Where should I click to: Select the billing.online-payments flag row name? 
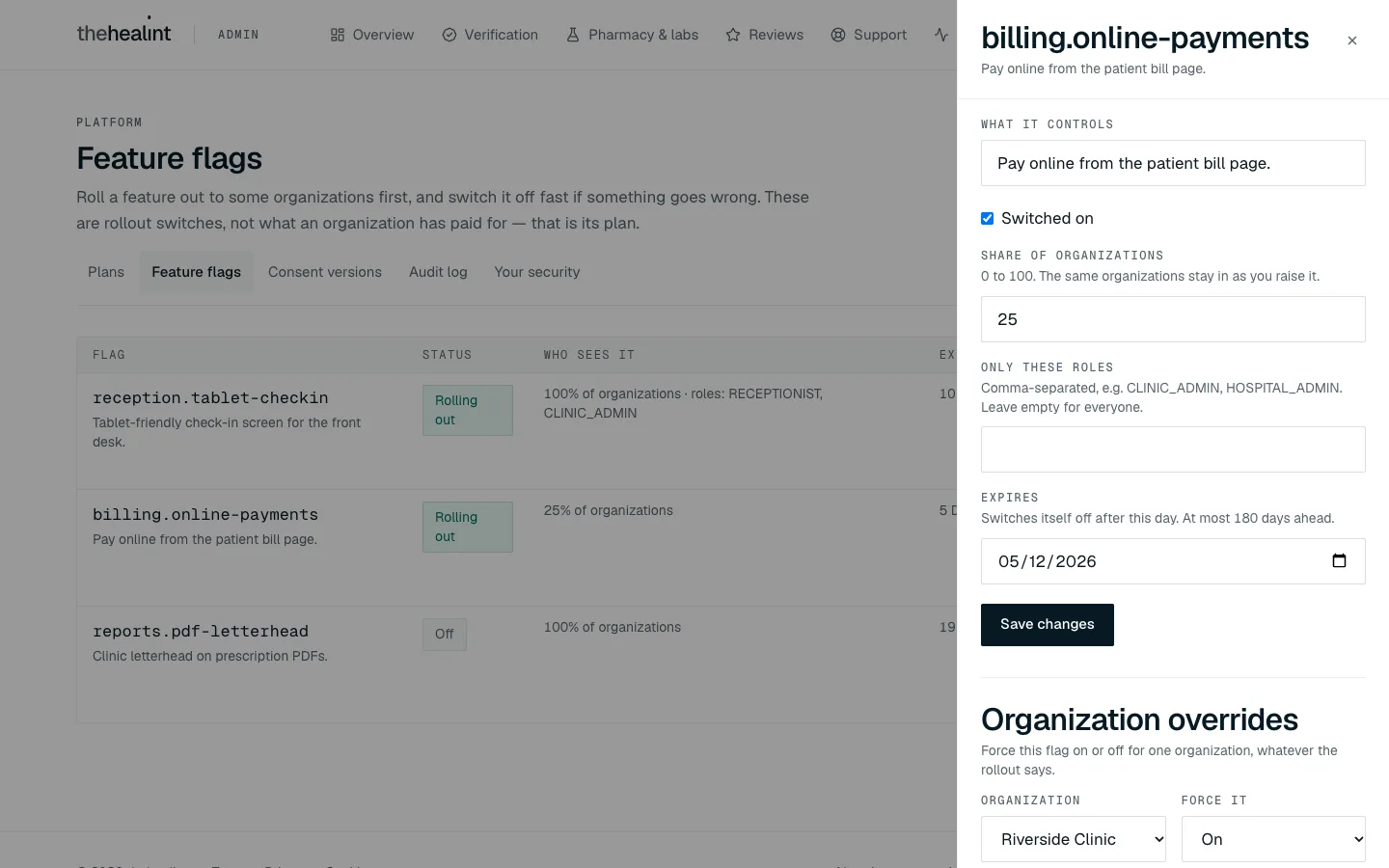[205, 515]
